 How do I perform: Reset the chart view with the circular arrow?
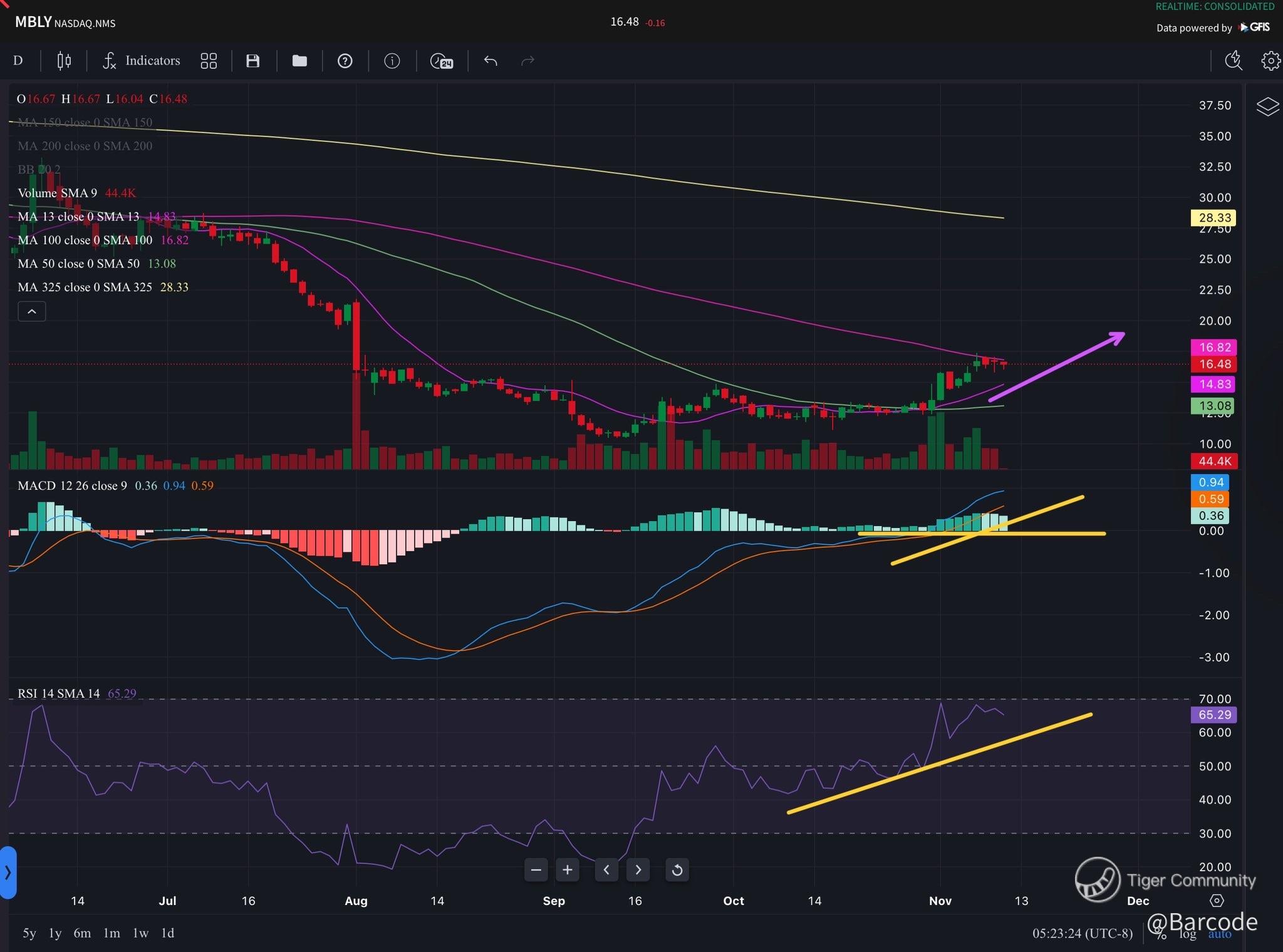[677, 869]
